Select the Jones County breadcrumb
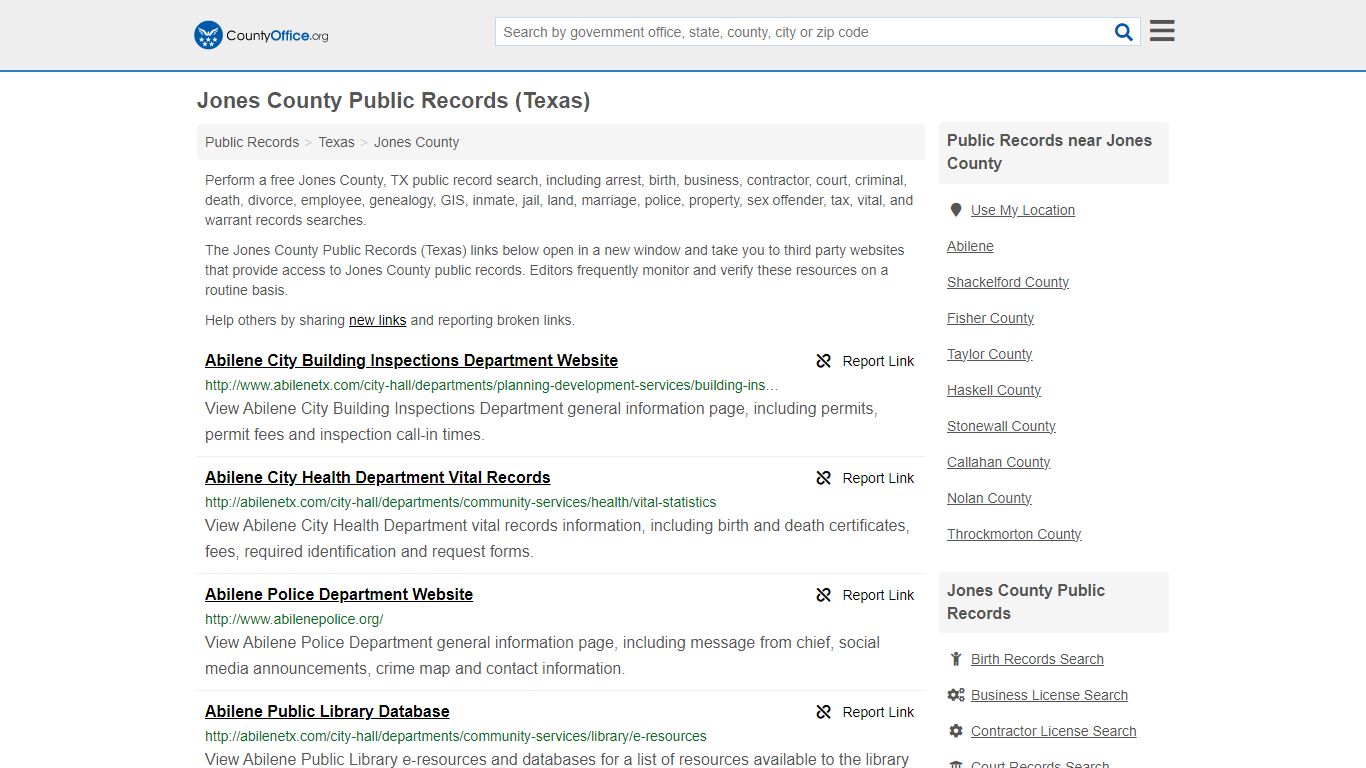The image size is (1366, 768). [x=416, y=142]
